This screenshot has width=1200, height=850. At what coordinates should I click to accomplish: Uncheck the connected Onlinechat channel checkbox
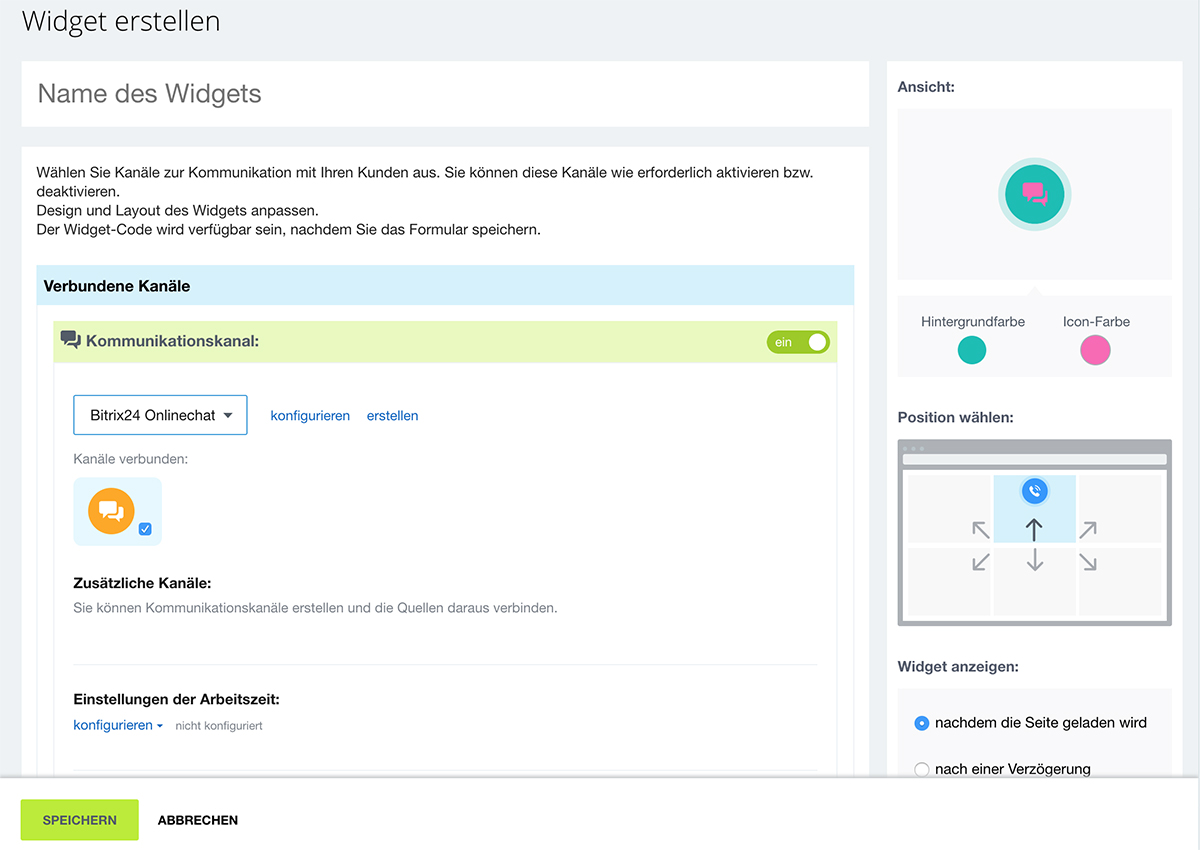click(145, 529)
